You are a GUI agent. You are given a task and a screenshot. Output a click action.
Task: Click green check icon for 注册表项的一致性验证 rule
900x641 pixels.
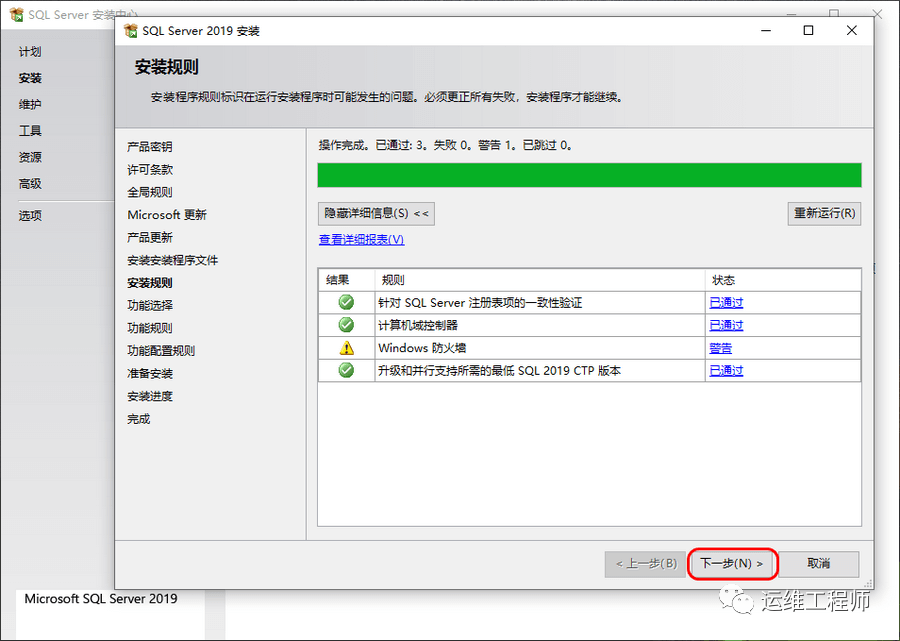pos(346,302)
